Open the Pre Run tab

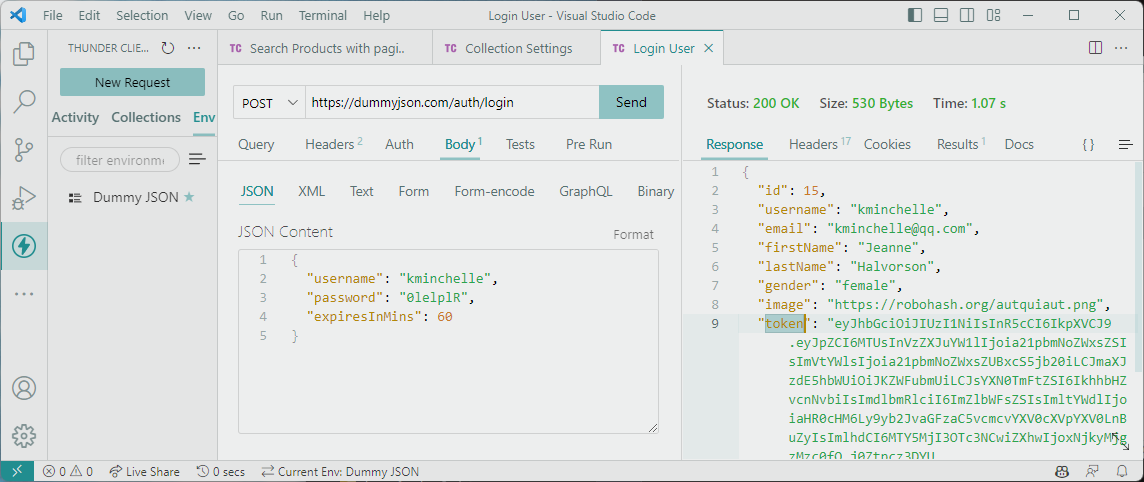(x=589, y=144)
